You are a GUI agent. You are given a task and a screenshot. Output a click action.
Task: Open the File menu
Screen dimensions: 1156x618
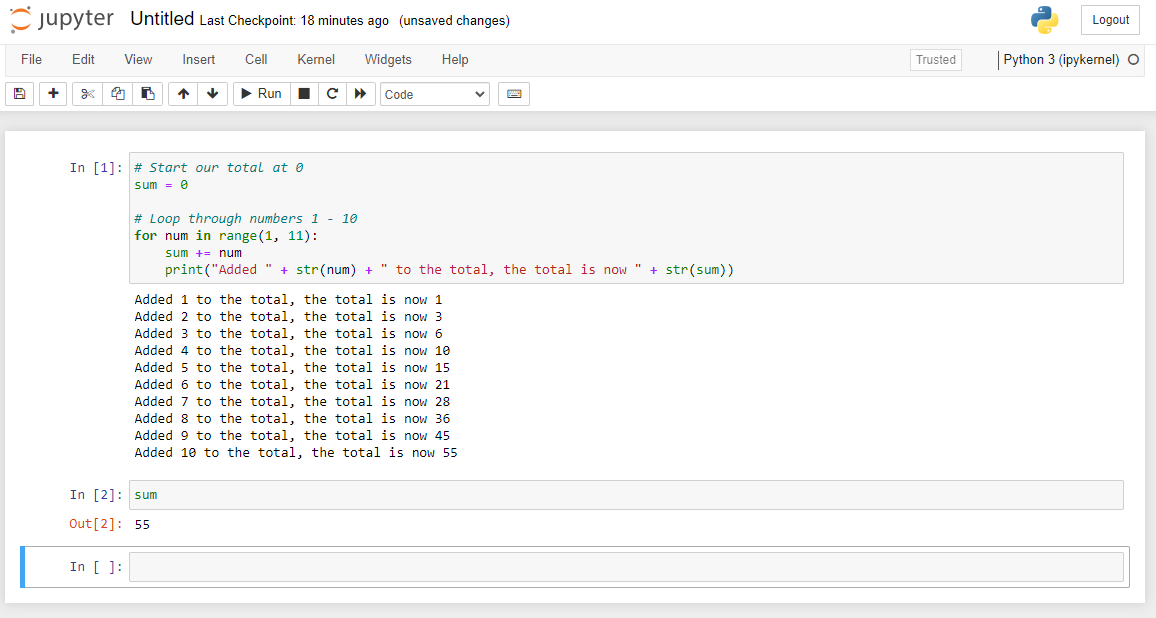point(31,60)
